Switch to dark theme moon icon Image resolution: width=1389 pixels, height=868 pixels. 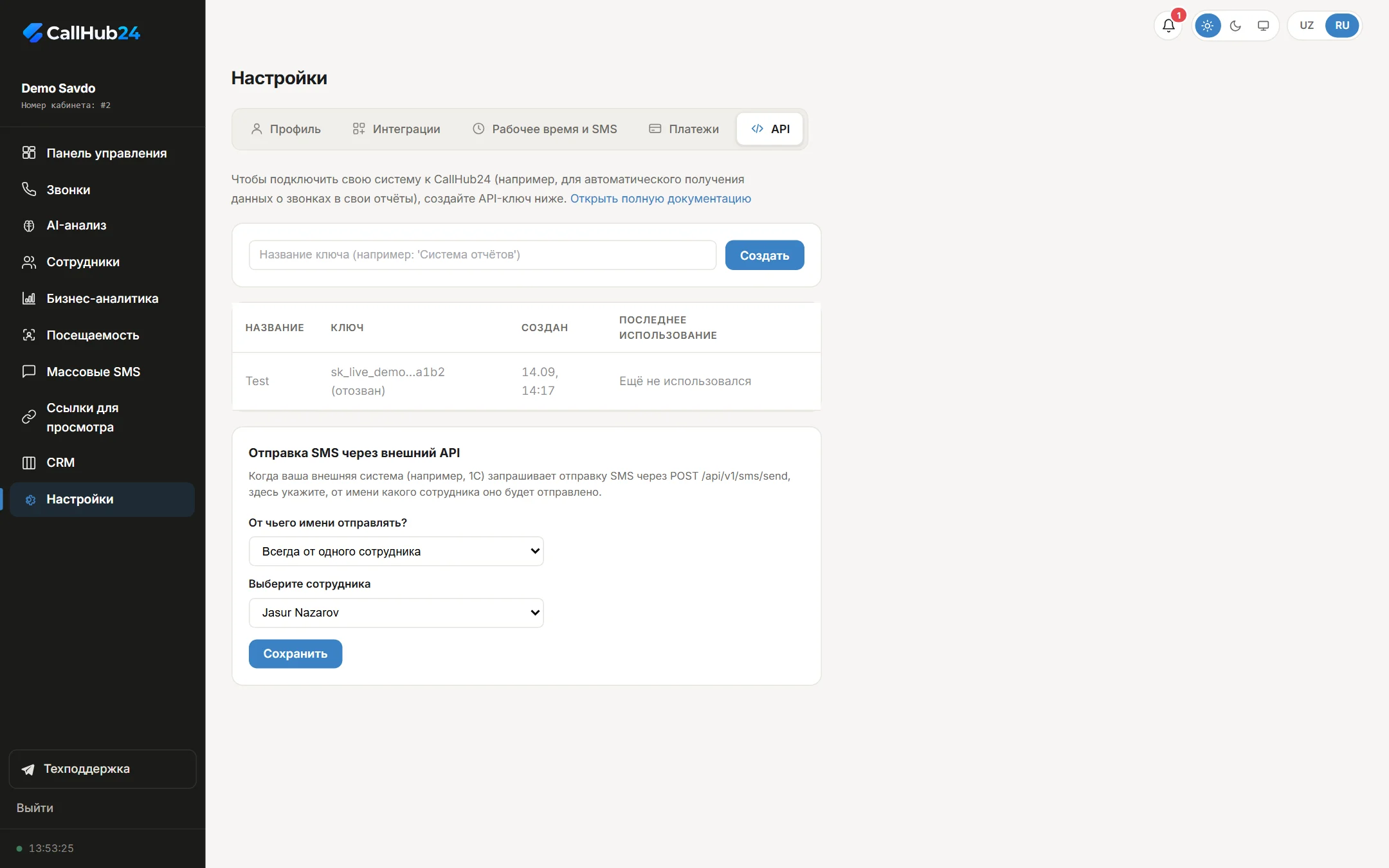tap(1235, 26)
